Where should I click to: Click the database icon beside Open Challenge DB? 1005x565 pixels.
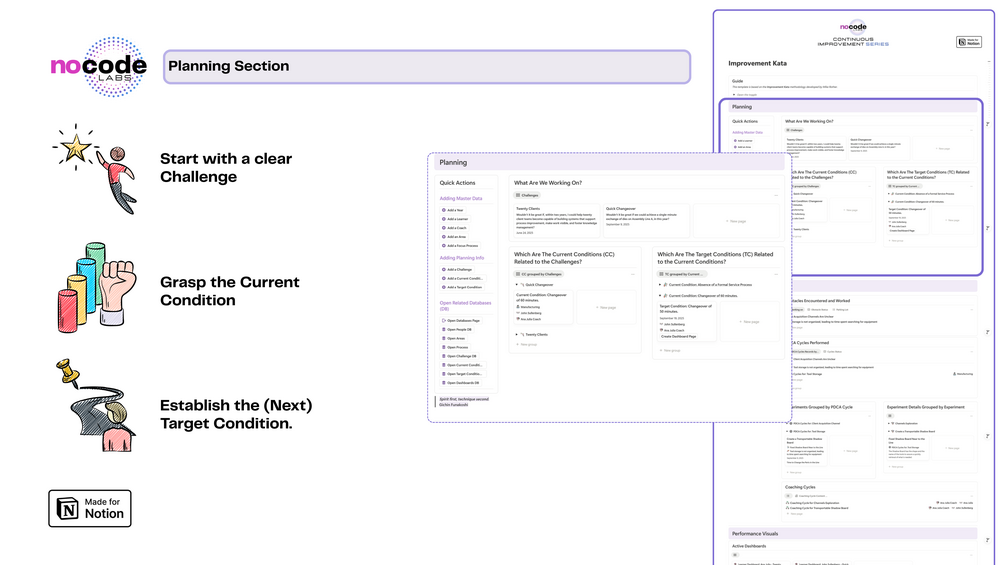click(x=444, y=356)
